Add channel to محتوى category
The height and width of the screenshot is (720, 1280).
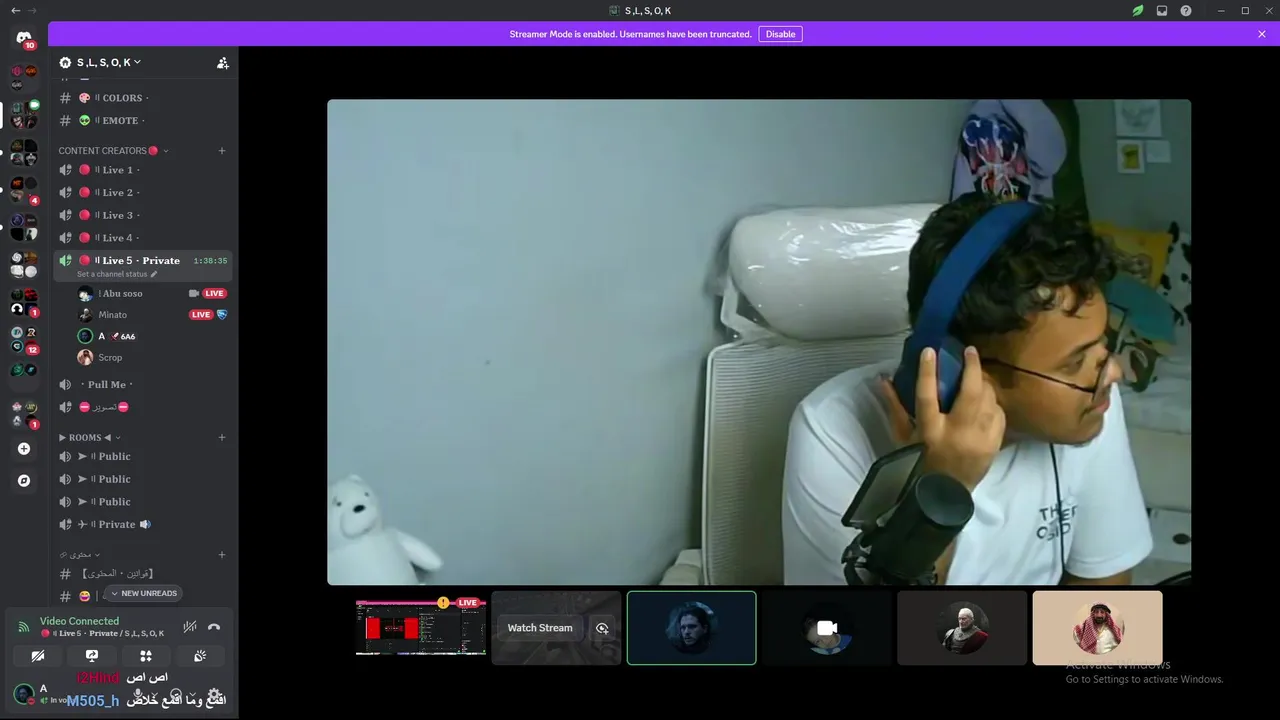click(222, 554)
